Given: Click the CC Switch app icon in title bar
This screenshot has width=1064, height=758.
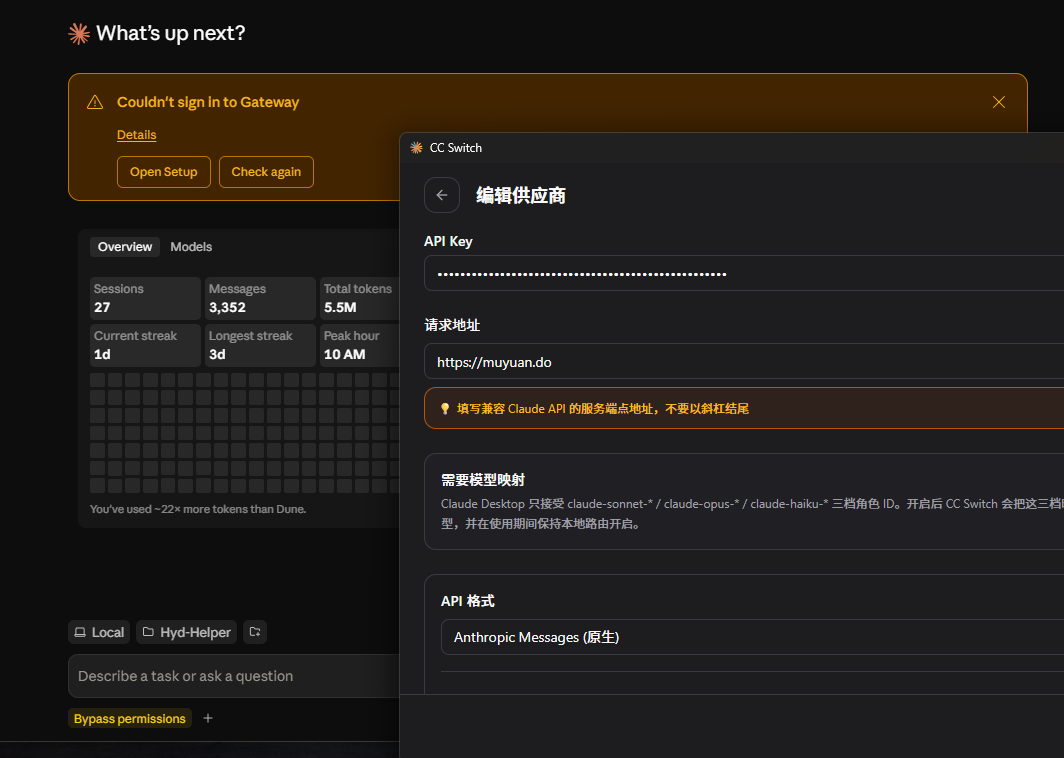Looking at the screenshot, I should point(416,147).
